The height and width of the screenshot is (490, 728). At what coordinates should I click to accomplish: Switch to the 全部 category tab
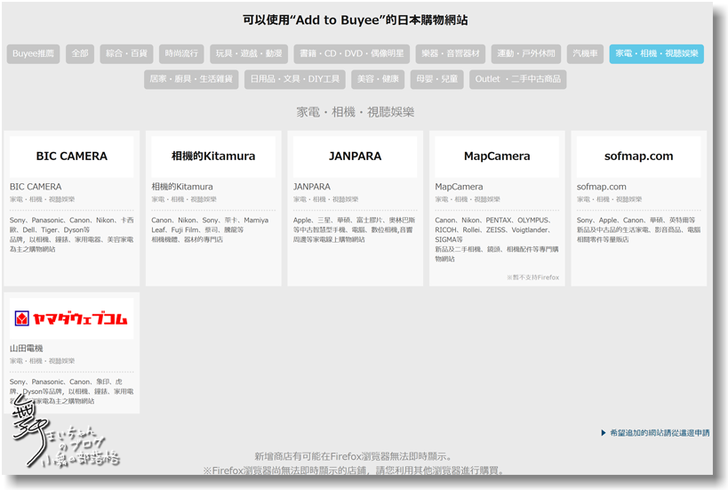(81, 54)
